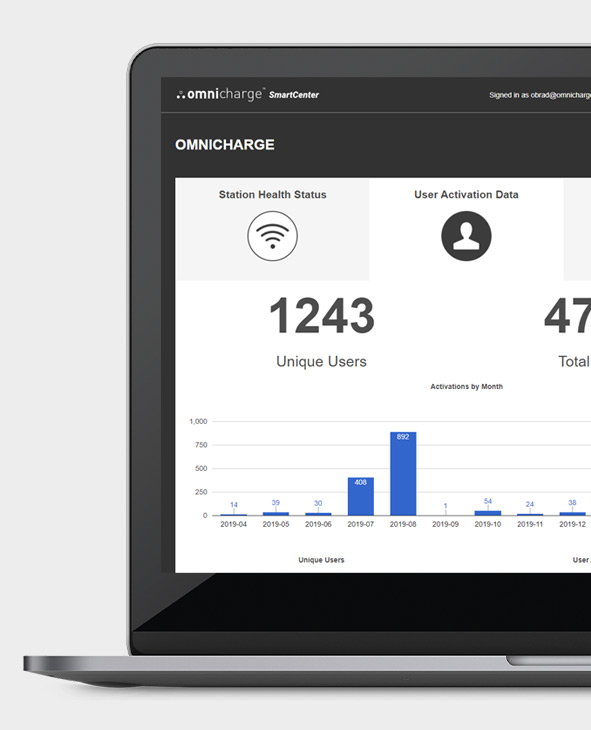Click the value 1 above 2019-09
The image size is (591, 730).
[x=445, y=506]
